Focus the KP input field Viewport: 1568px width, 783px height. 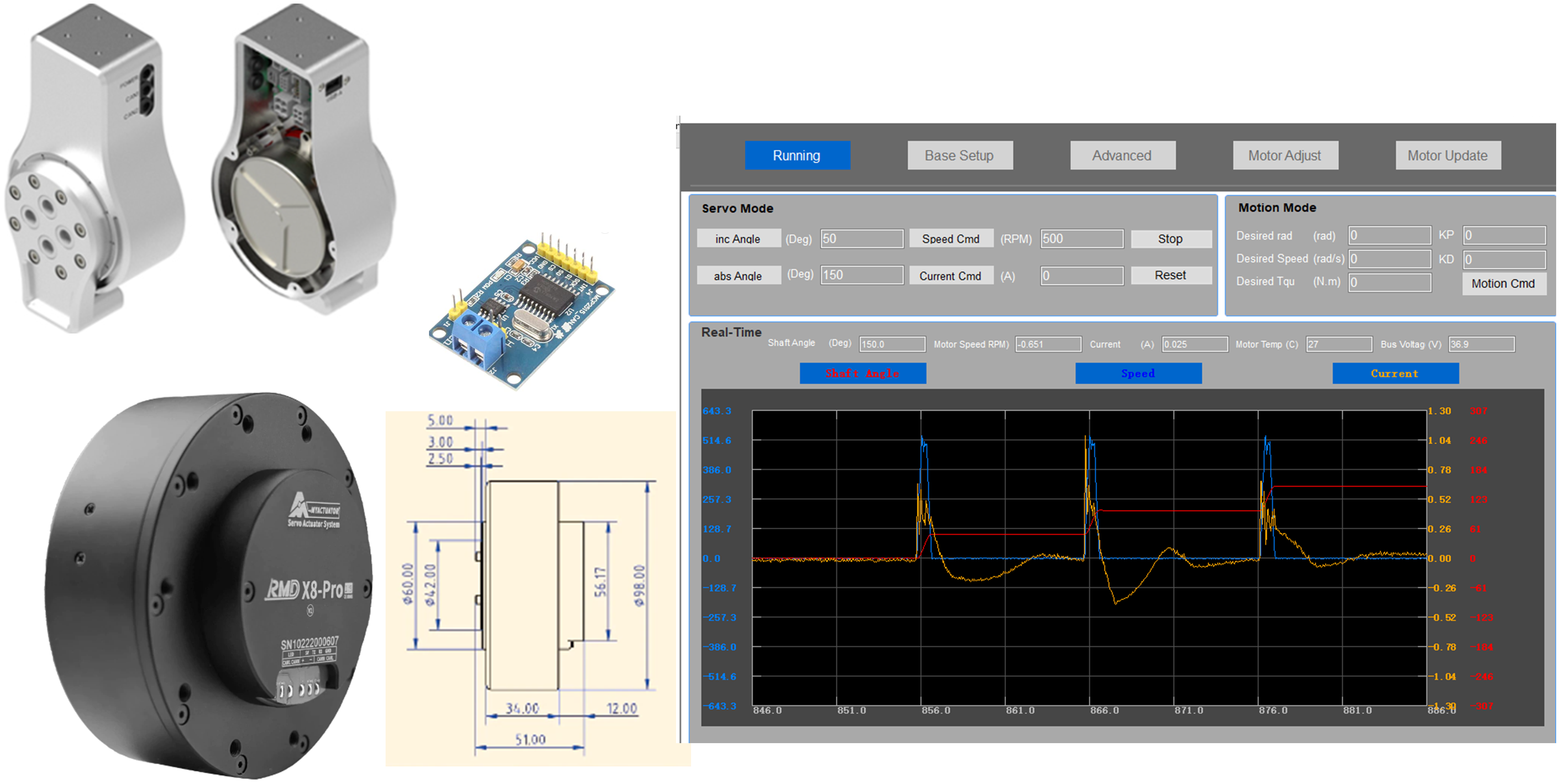click(x=1504, y=235)
